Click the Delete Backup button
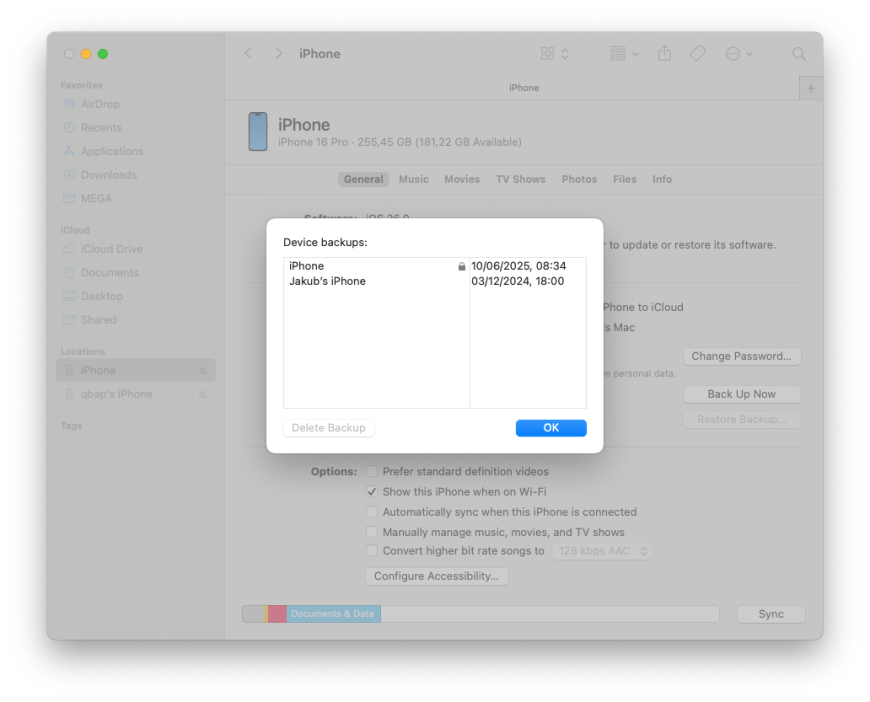 point(328,428)
